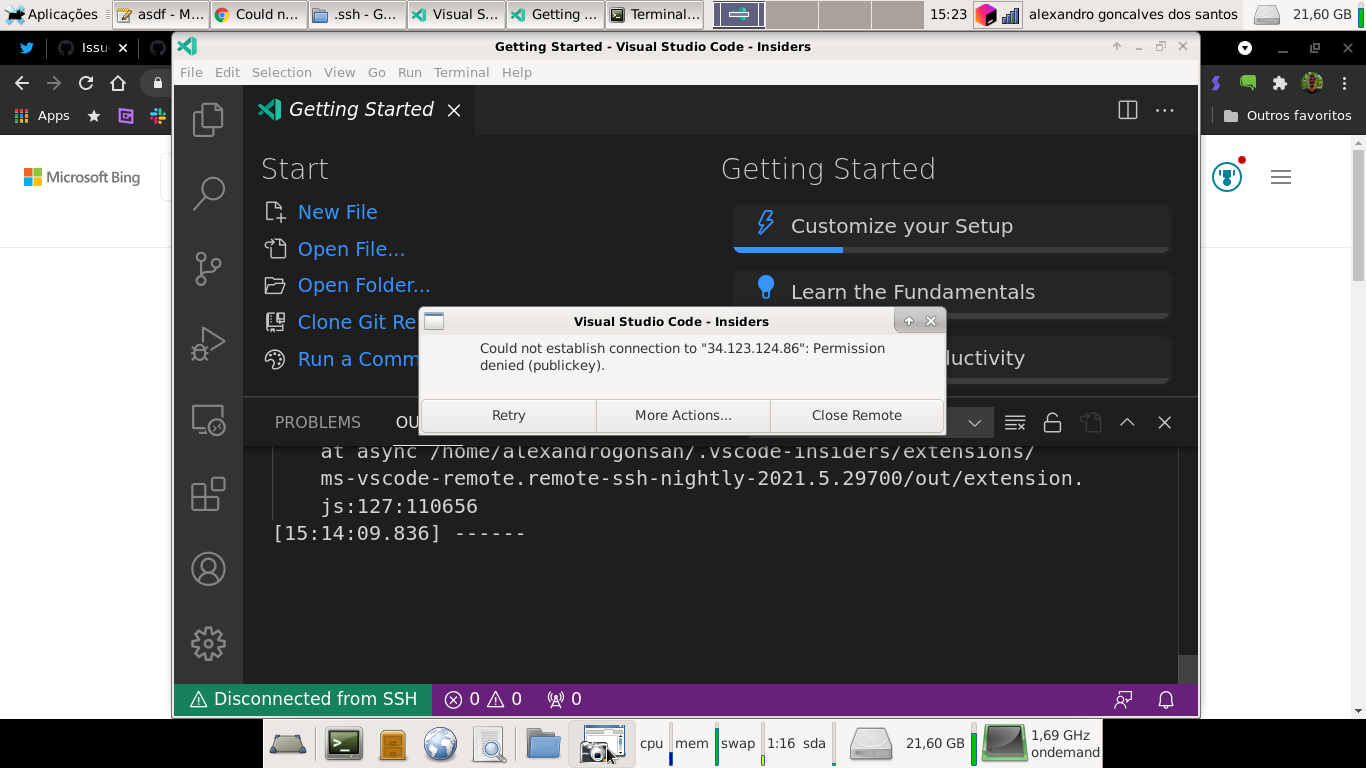Open the Selection menu

coord(281,72)
